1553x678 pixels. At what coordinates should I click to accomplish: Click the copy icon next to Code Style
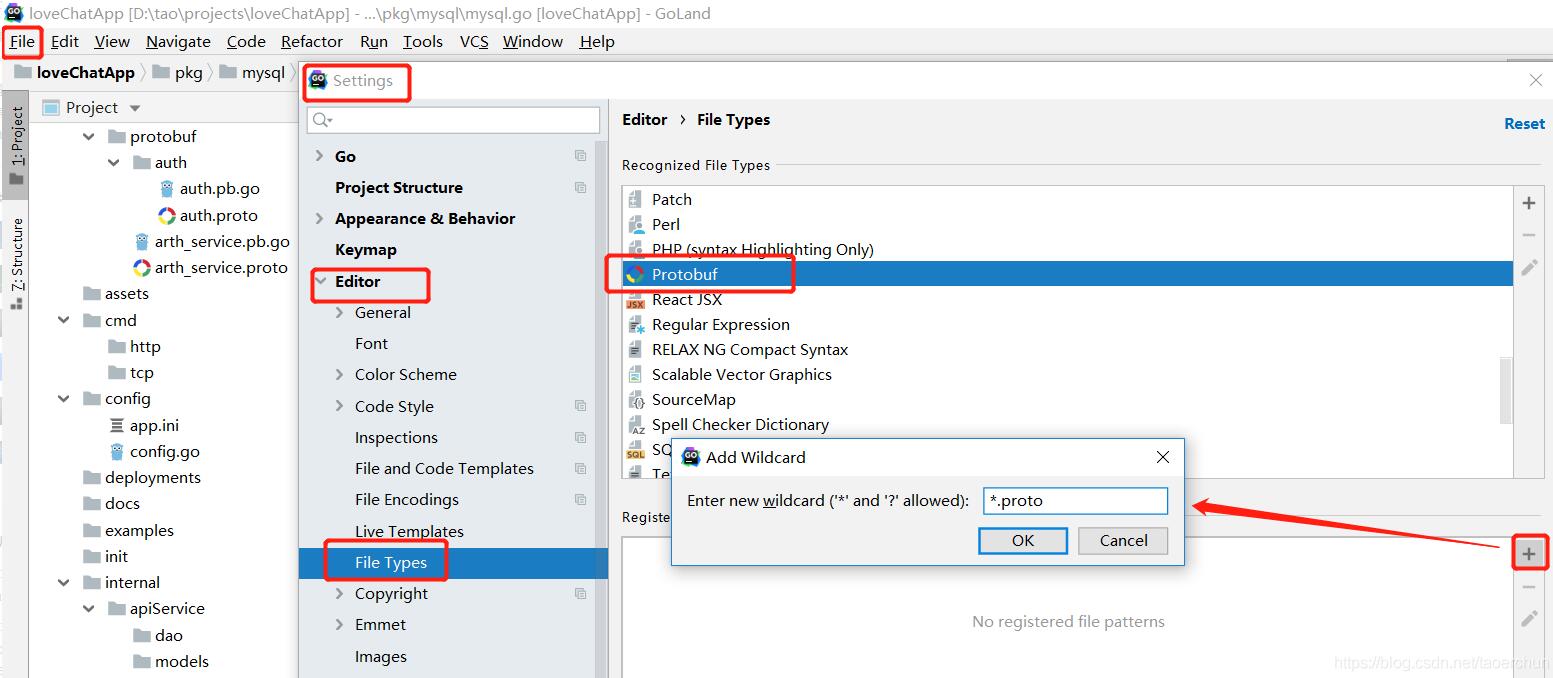coord(580,406)
